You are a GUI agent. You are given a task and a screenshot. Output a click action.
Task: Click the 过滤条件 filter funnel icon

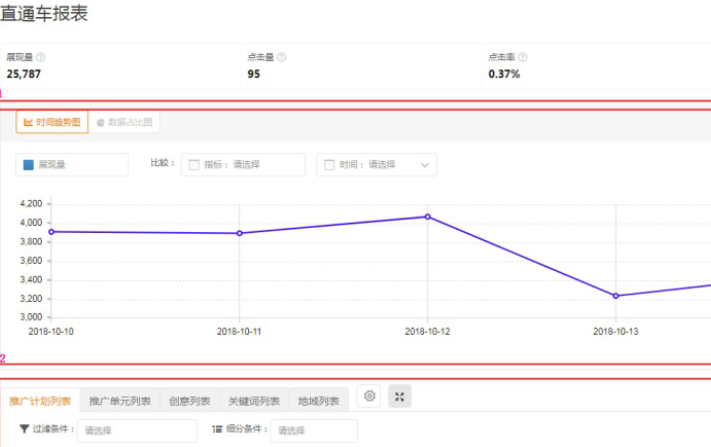[x=24, y=430]
